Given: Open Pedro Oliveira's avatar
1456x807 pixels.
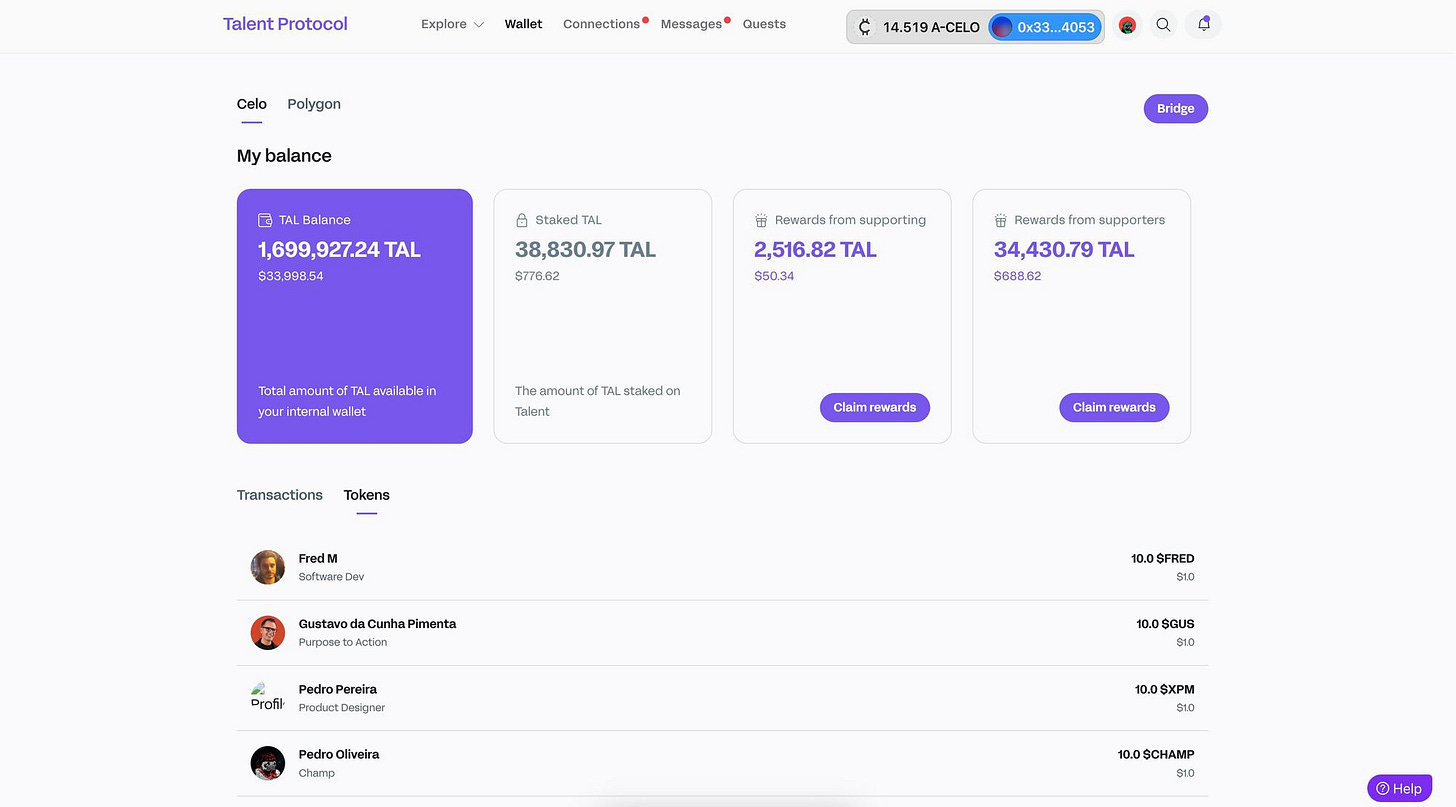Looking at the screenshot, I should point(268,763).
